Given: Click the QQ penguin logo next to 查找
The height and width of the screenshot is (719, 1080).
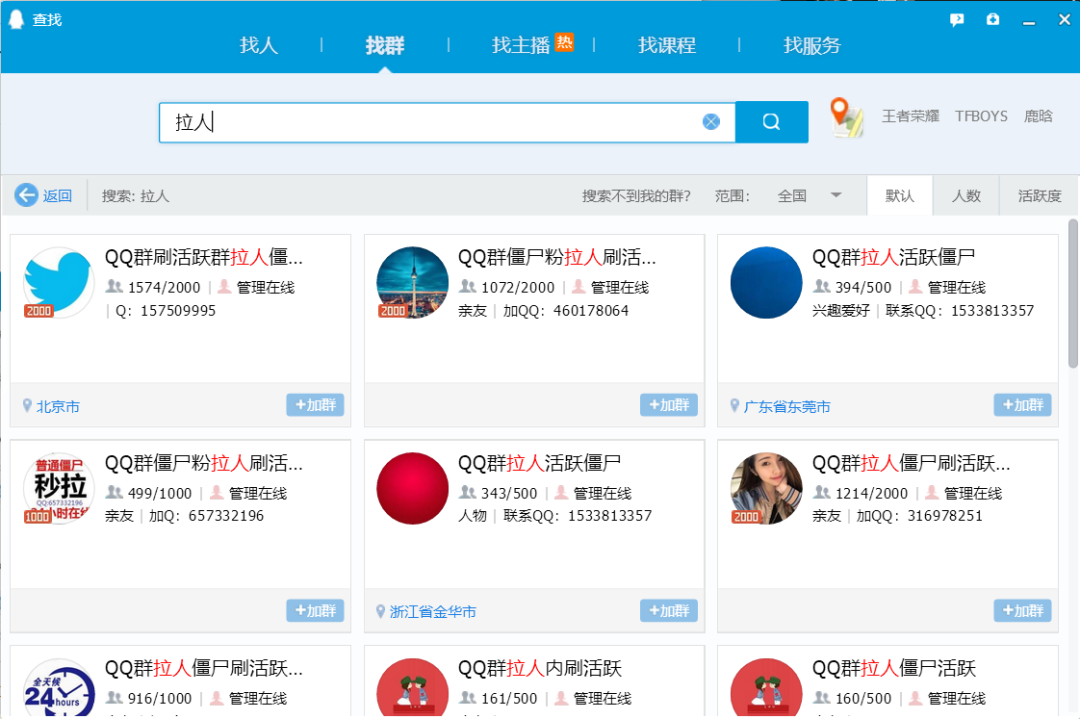Looking at the screenshot, I should tap(14, 18).
